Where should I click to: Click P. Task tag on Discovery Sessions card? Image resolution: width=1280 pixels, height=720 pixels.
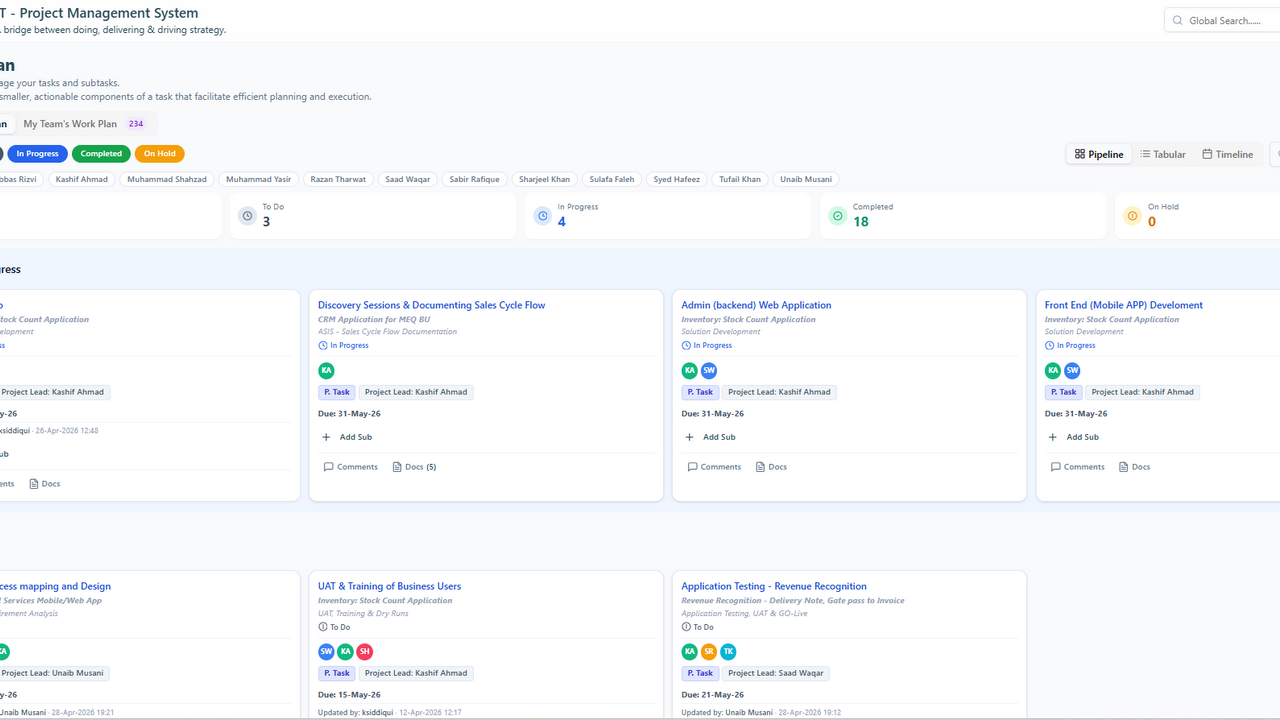pyautogui.click(x=337, y=392)
